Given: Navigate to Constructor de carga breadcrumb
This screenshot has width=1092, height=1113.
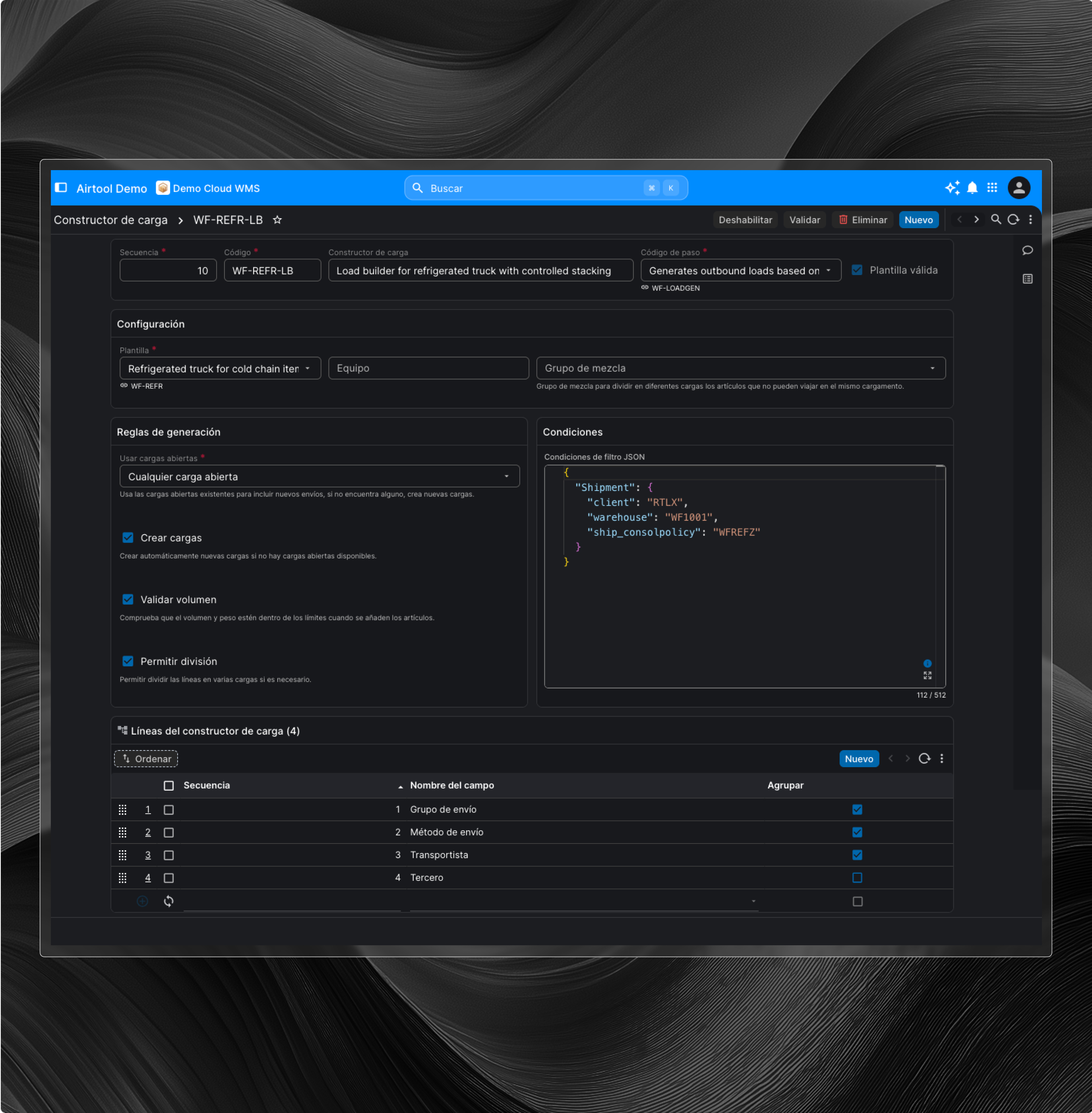Looking at the screenshot, I should (x=111, y=220).
